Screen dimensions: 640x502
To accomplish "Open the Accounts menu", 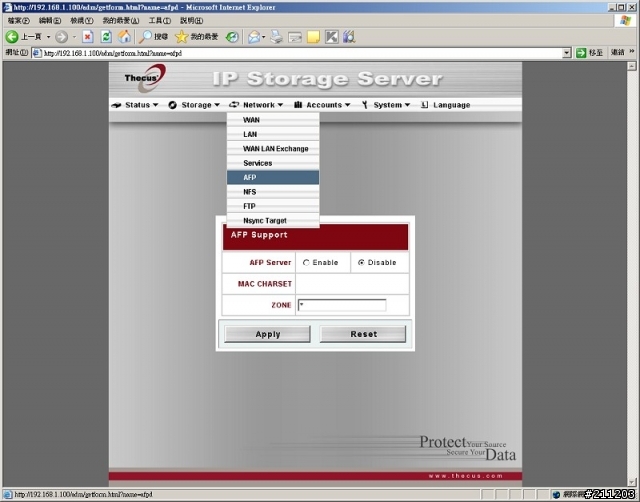I will point(322,105).
